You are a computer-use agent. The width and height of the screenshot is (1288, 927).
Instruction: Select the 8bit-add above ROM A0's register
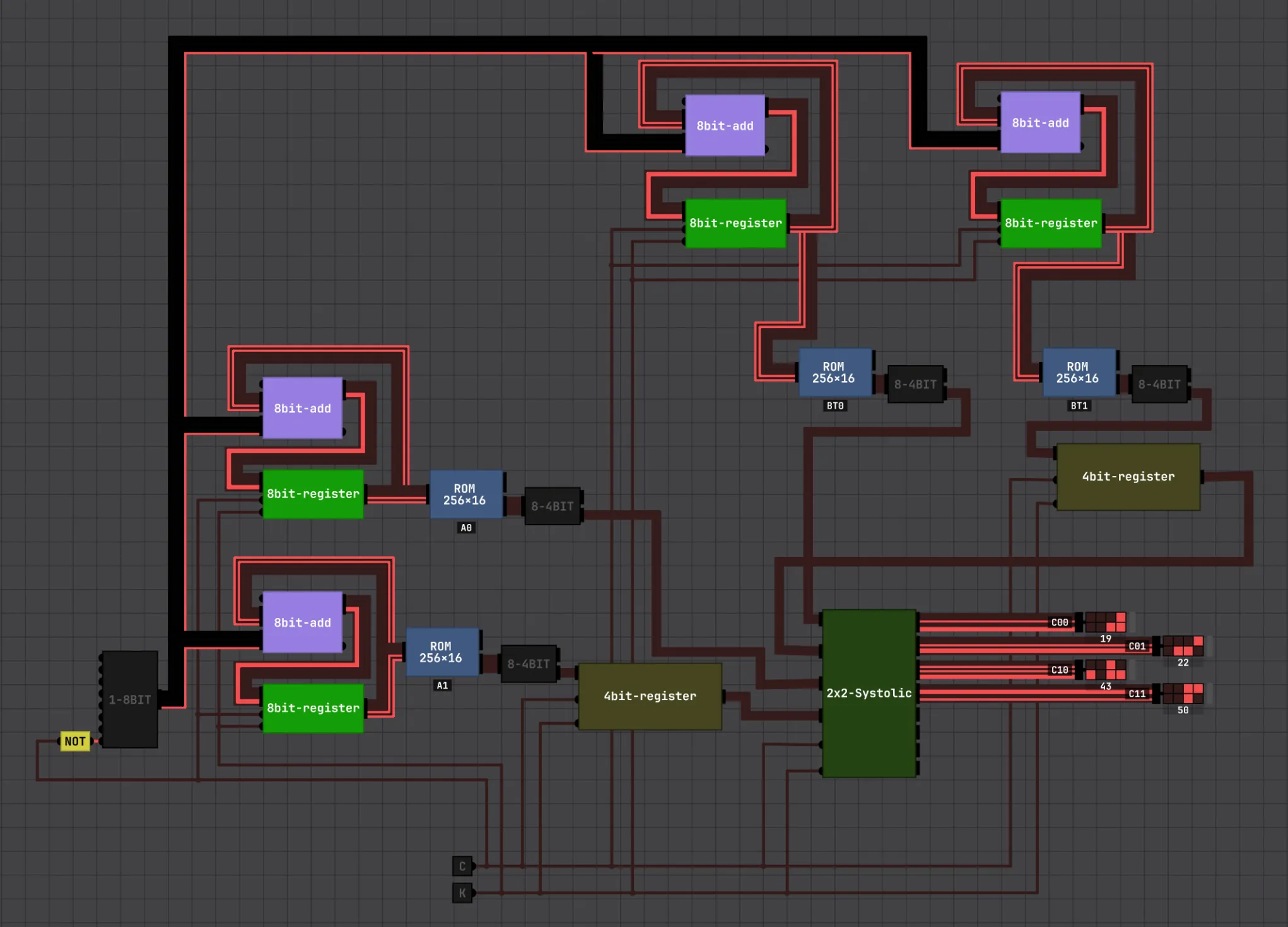point(303,408)
